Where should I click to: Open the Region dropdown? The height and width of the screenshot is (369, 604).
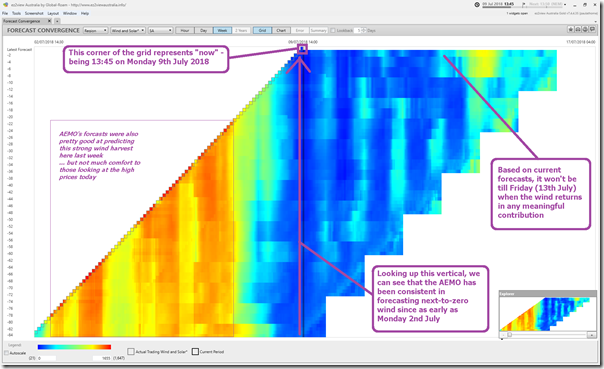pos(95,30)
